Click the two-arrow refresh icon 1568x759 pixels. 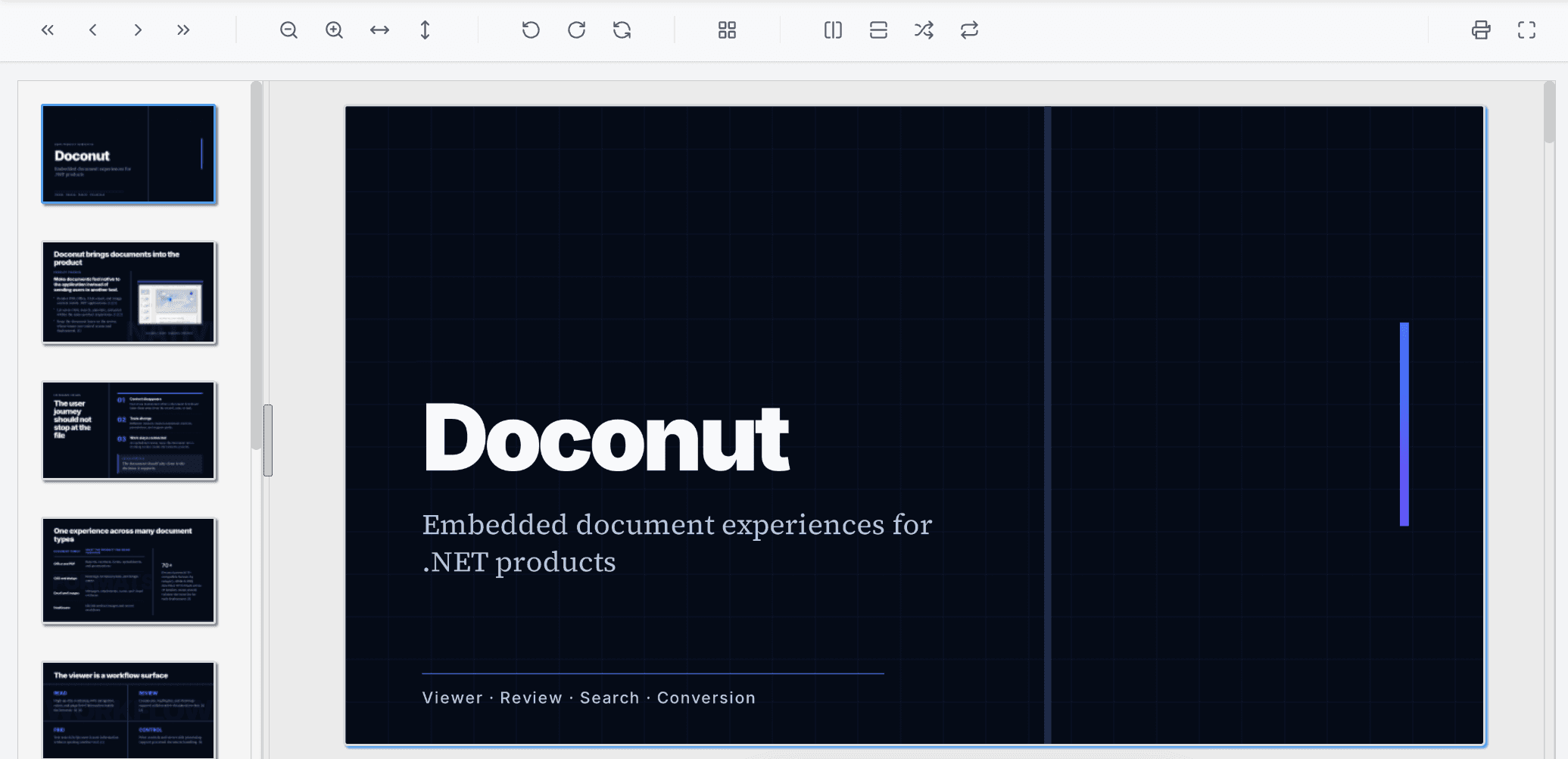622,30
